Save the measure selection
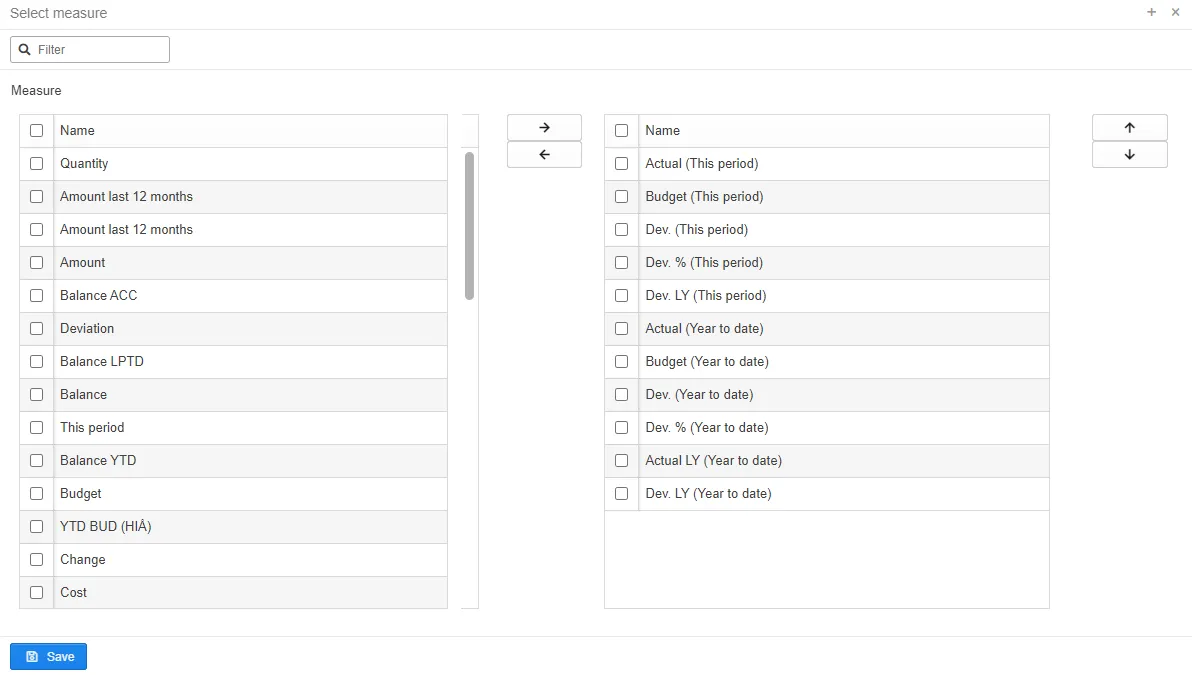Viewport: 1192px width, 675px height. pyautogui.click(x=48, y=656)
